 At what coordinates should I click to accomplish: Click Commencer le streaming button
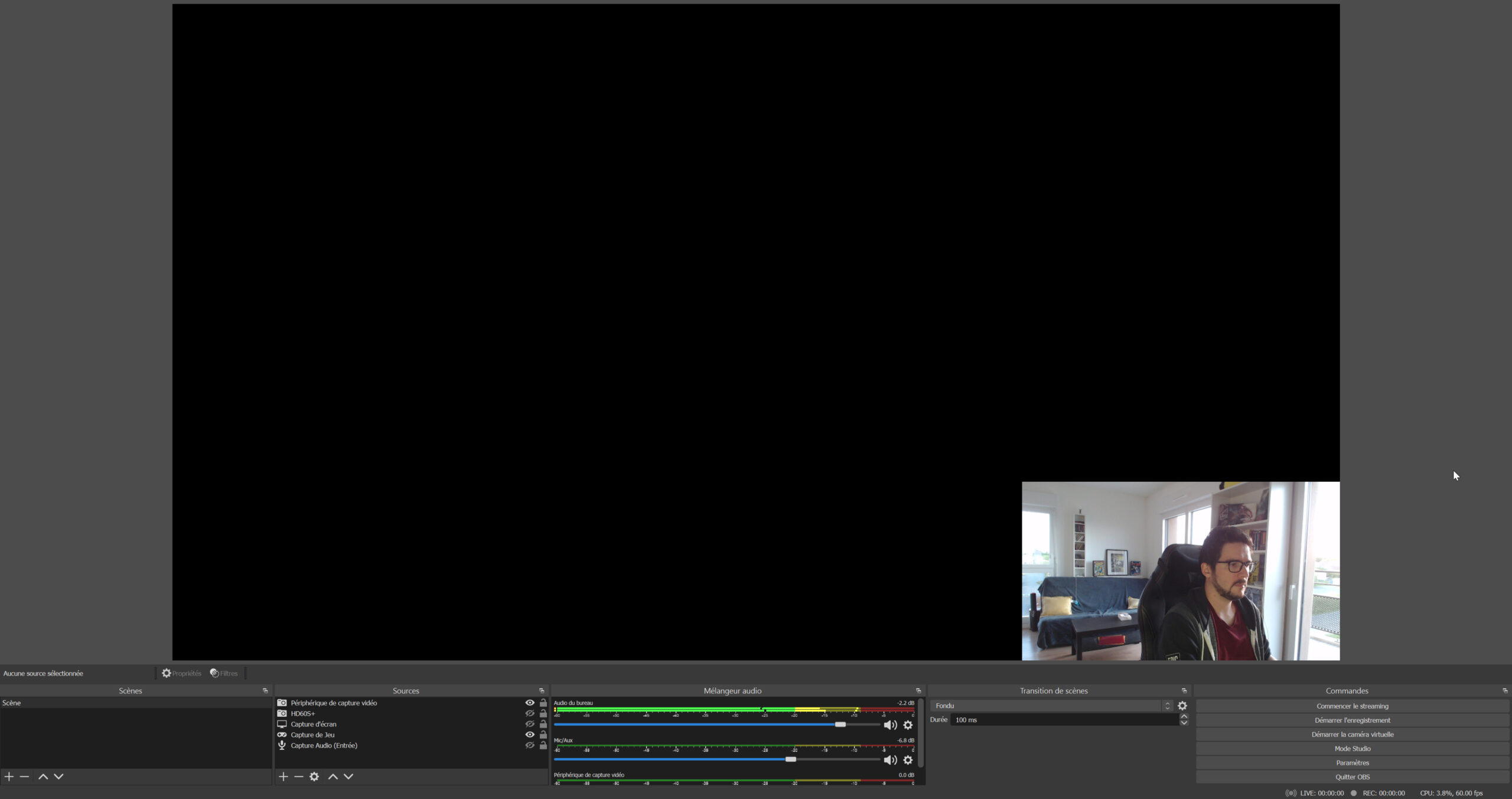tap(1352, 706)
